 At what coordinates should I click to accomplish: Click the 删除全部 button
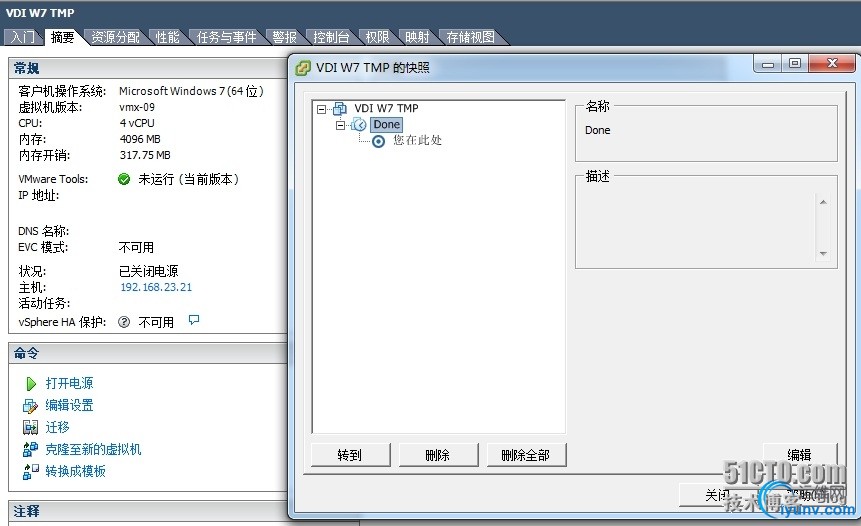(526, 455)
